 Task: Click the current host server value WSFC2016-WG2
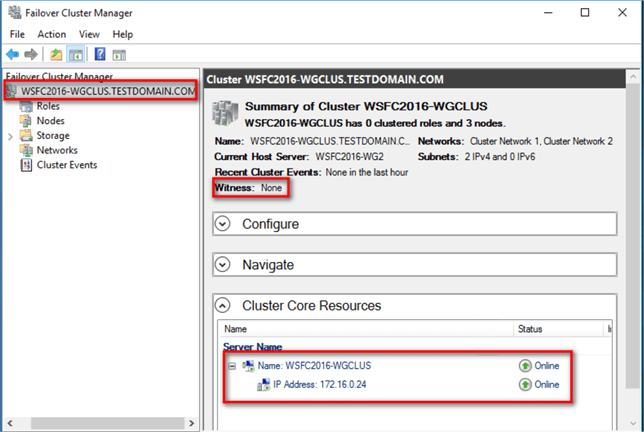[x=350, y=157]
